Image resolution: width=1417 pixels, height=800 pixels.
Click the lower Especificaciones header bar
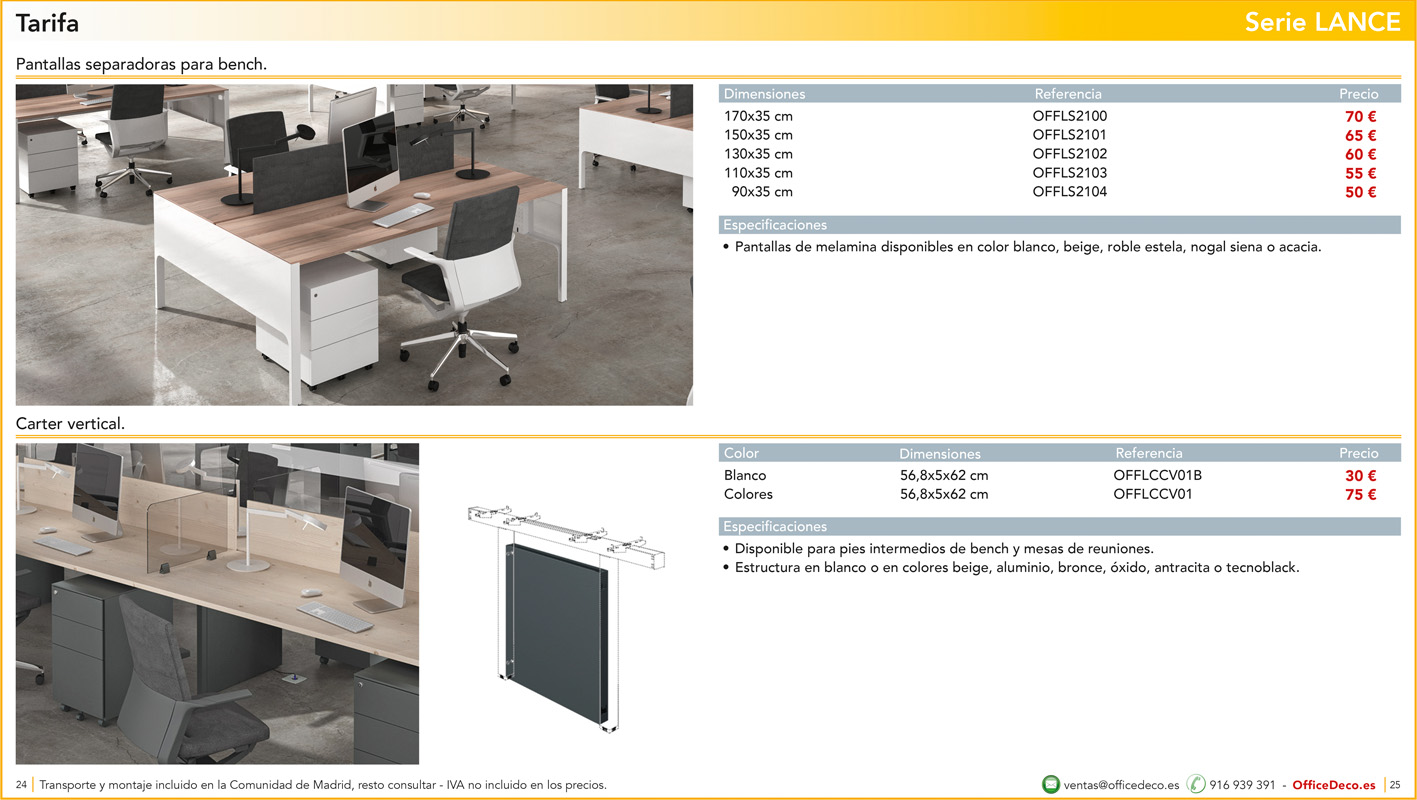(x=1060, y=527)
